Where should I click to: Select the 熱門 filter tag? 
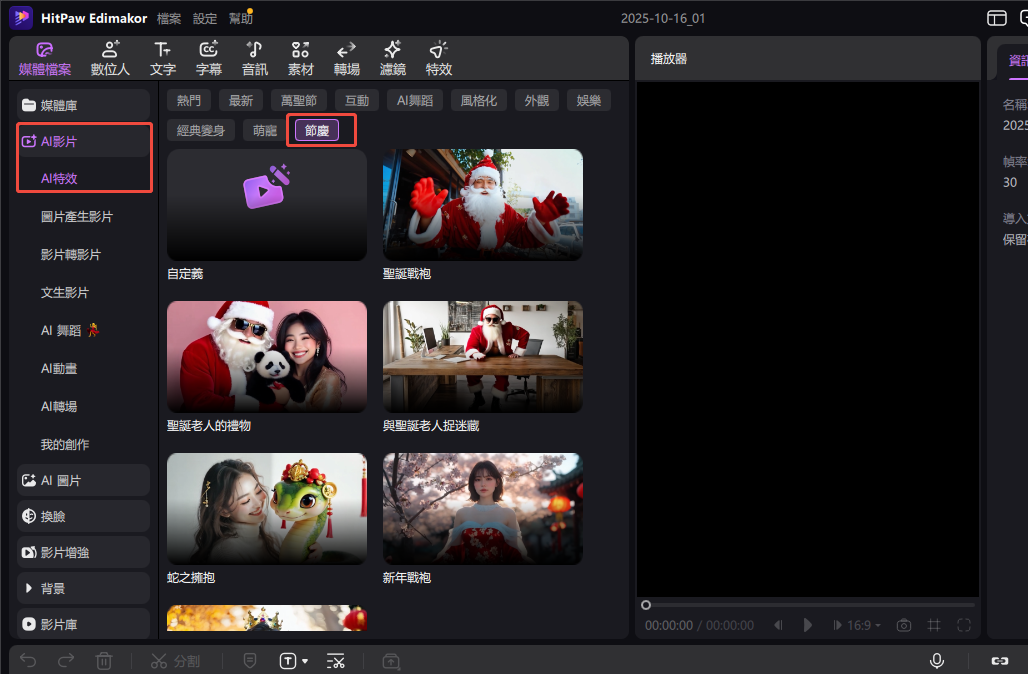coord(189,100)
